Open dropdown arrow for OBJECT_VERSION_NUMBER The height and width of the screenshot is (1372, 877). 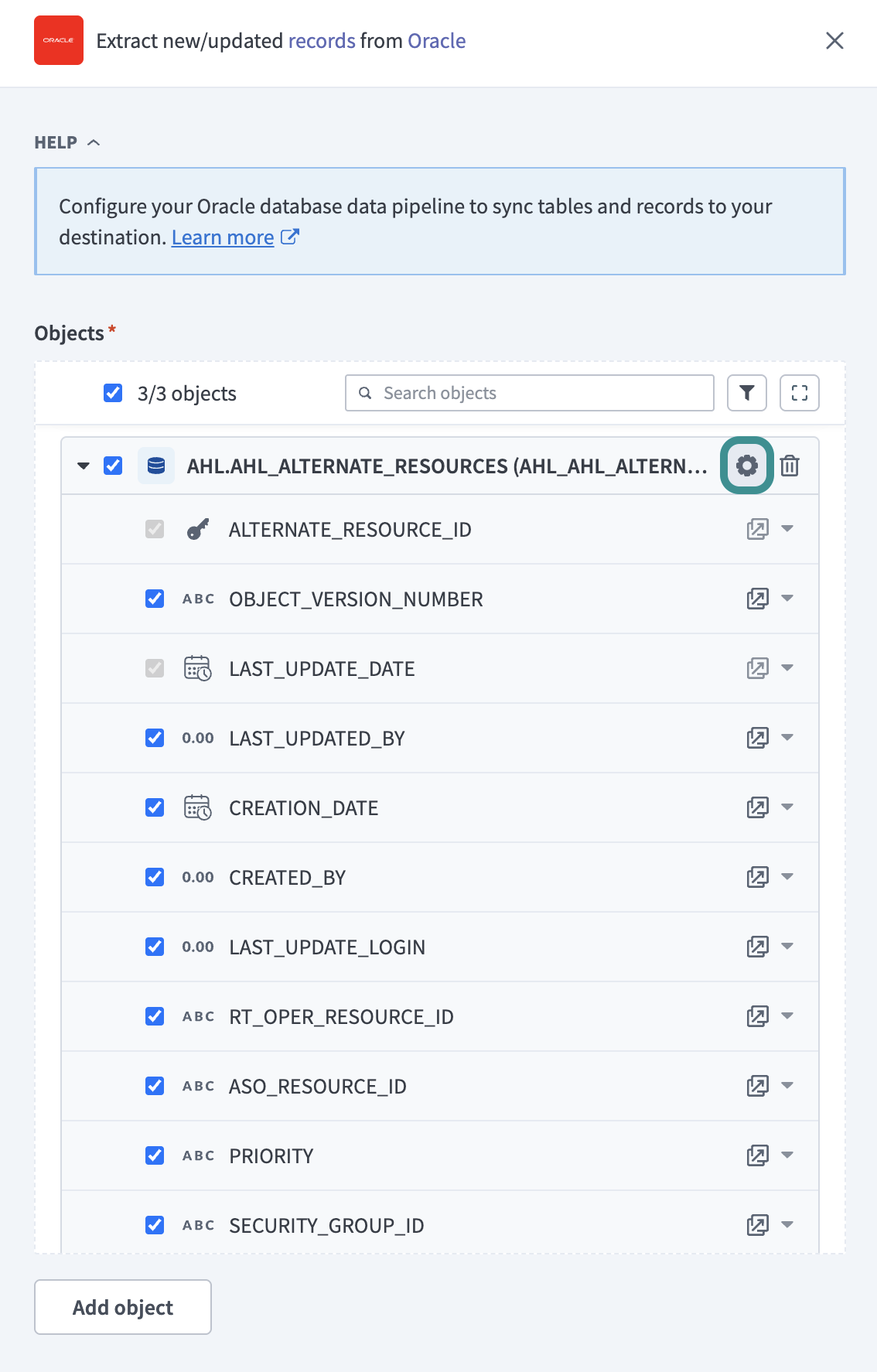pyautogui.click(x=787, y=599)
